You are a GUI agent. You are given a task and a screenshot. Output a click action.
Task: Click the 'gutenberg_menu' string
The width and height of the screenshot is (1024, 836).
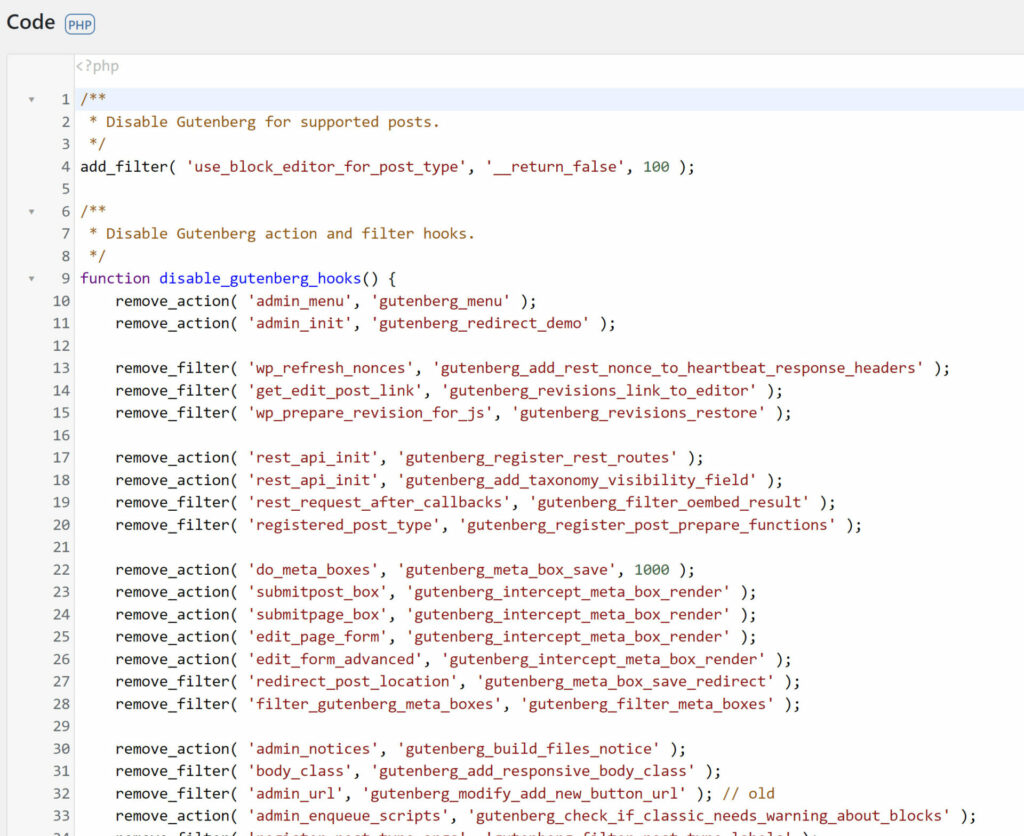click(441, 301)
